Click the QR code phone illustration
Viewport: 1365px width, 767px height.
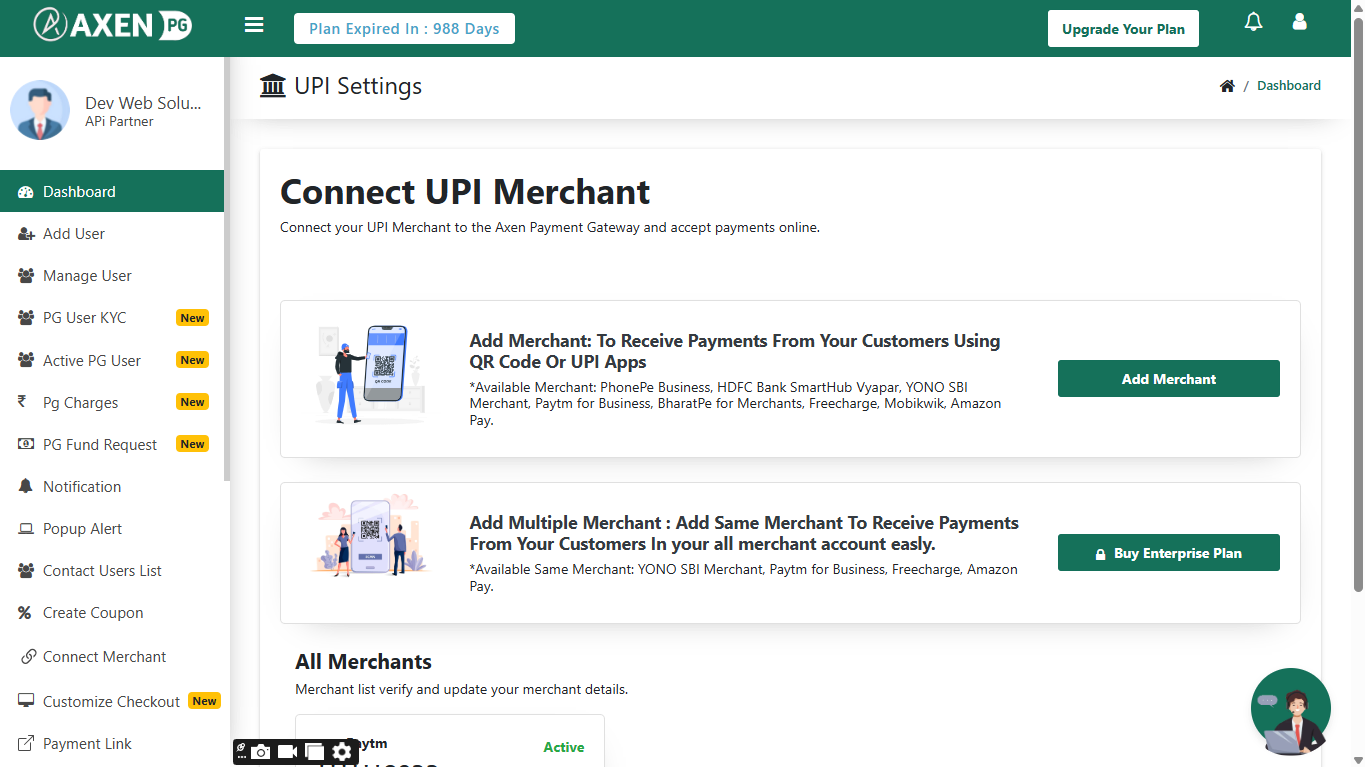coord(368,375)
